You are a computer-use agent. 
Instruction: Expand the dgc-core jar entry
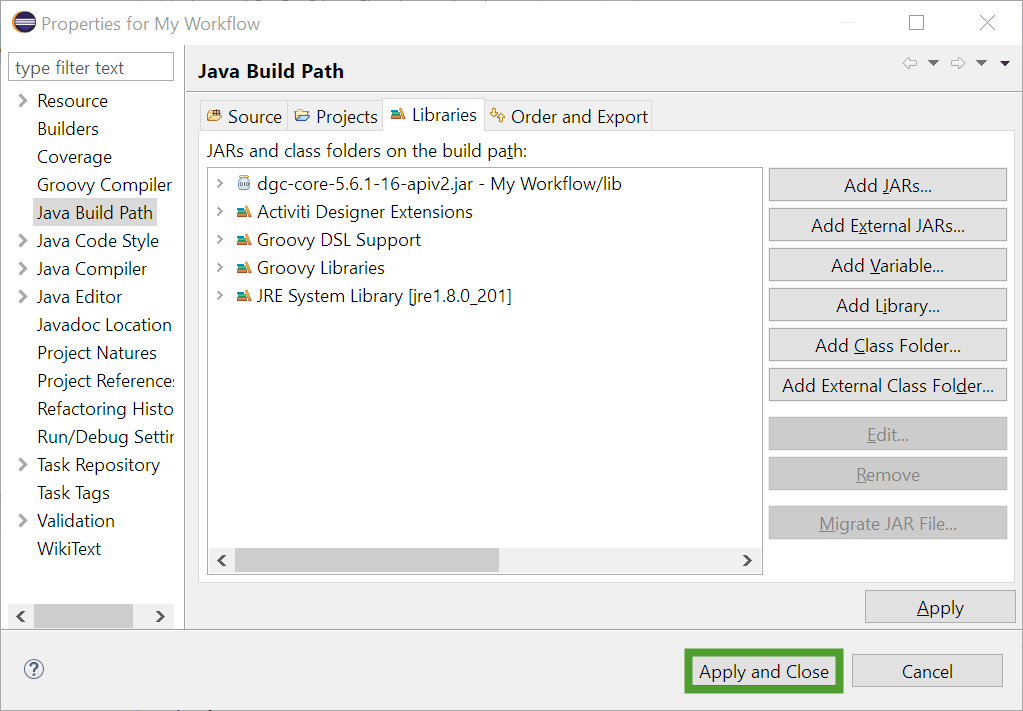coord(220,184)
